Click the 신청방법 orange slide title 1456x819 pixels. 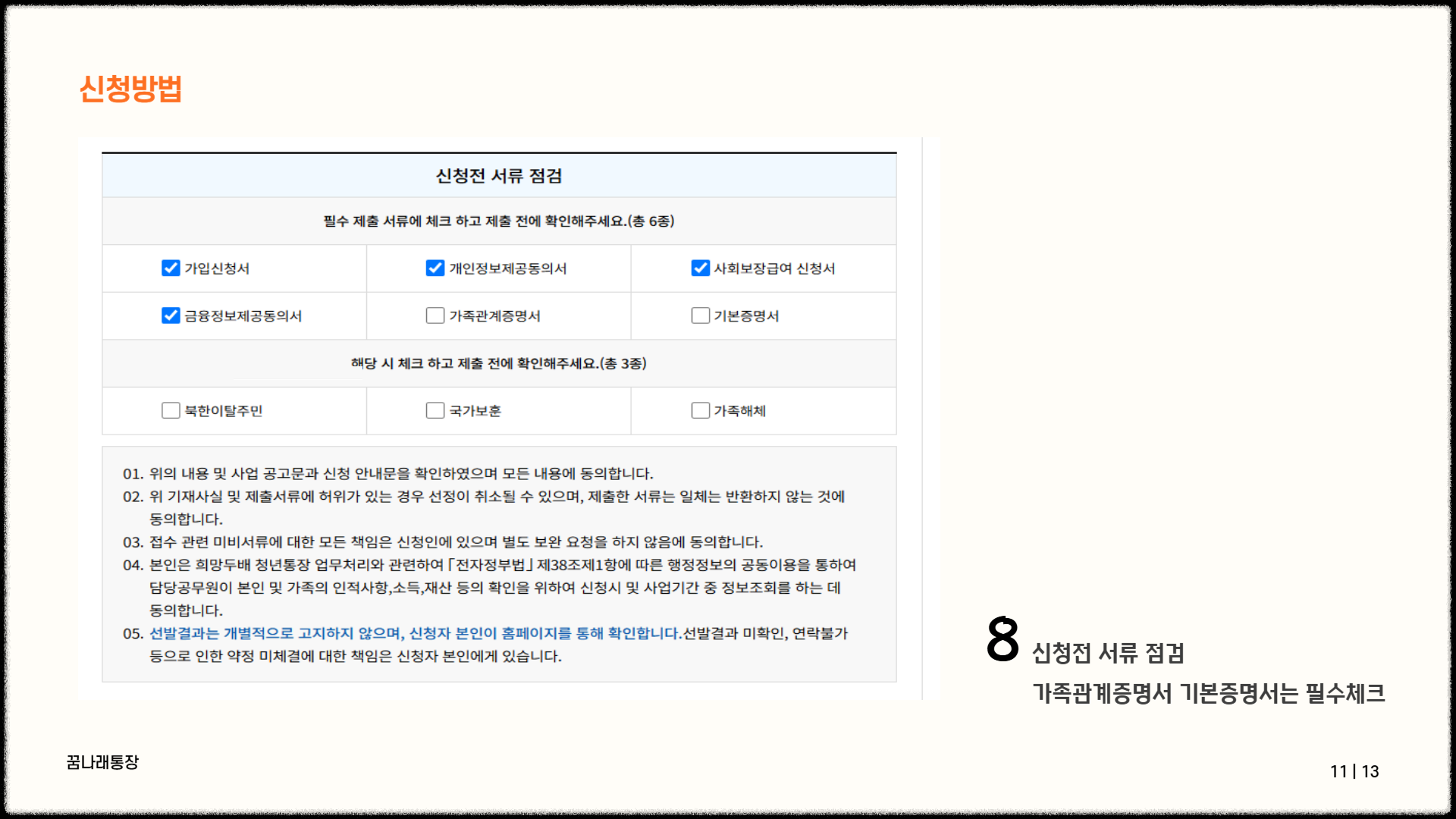pyautogui.click(x=130, y=89)
